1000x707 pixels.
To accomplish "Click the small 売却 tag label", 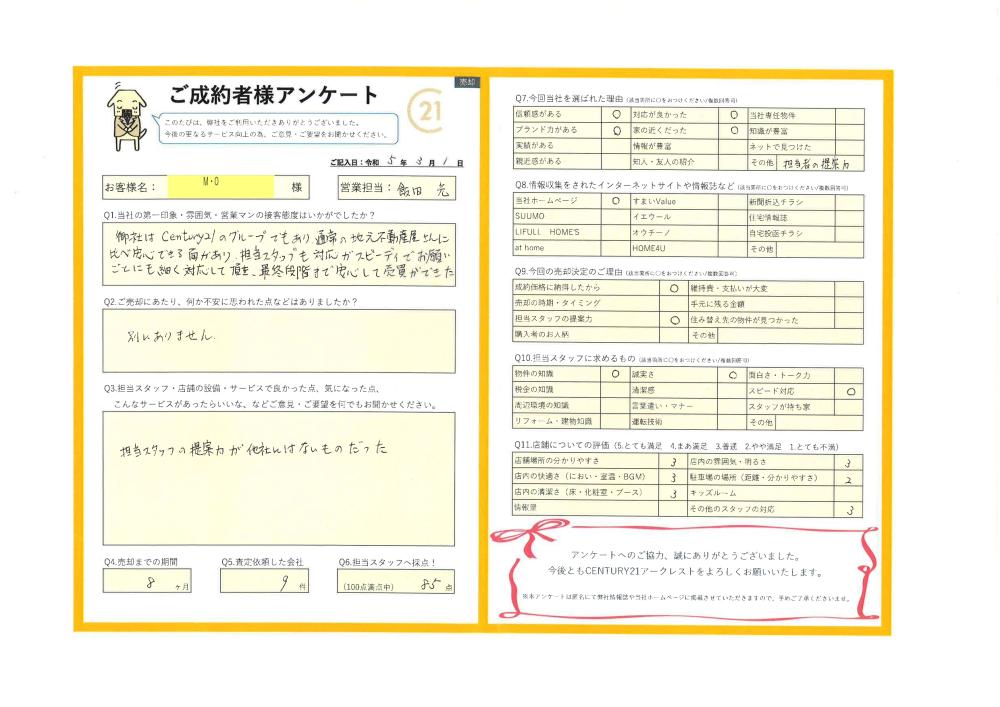I will tap(466, 82).
